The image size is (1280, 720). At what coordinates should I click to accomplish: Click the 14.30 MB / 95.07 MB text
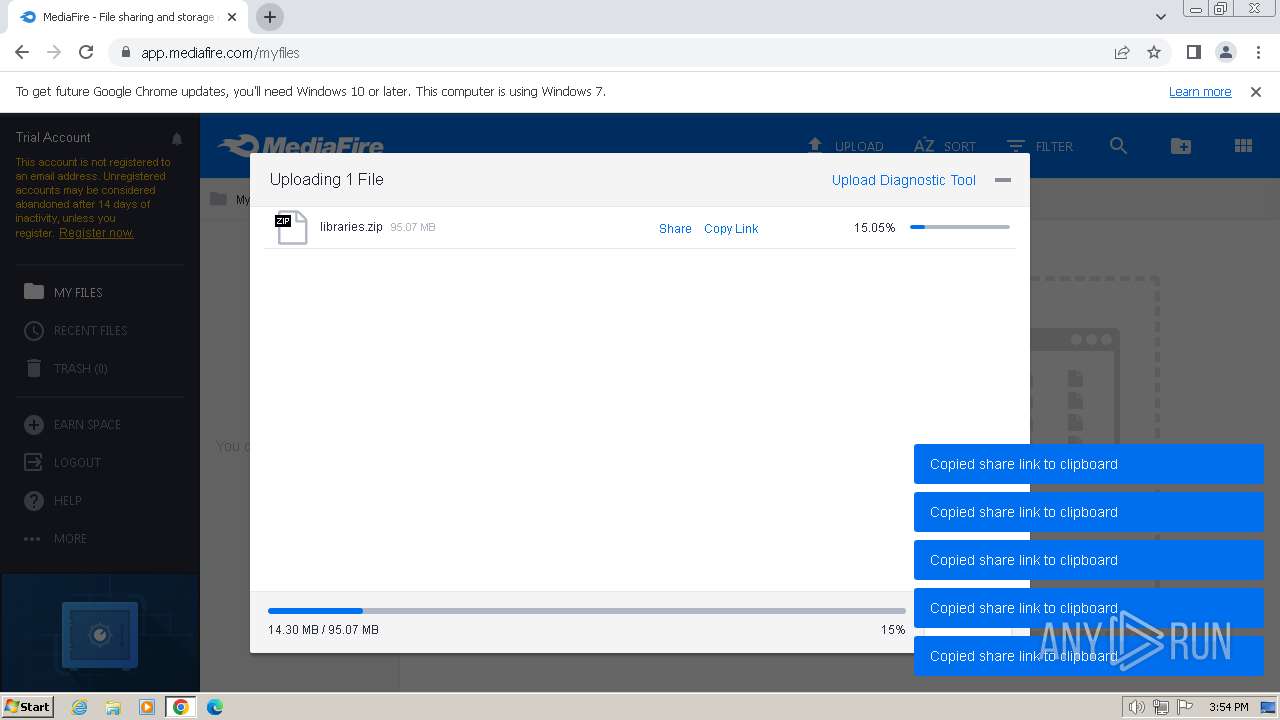point(323,630)
